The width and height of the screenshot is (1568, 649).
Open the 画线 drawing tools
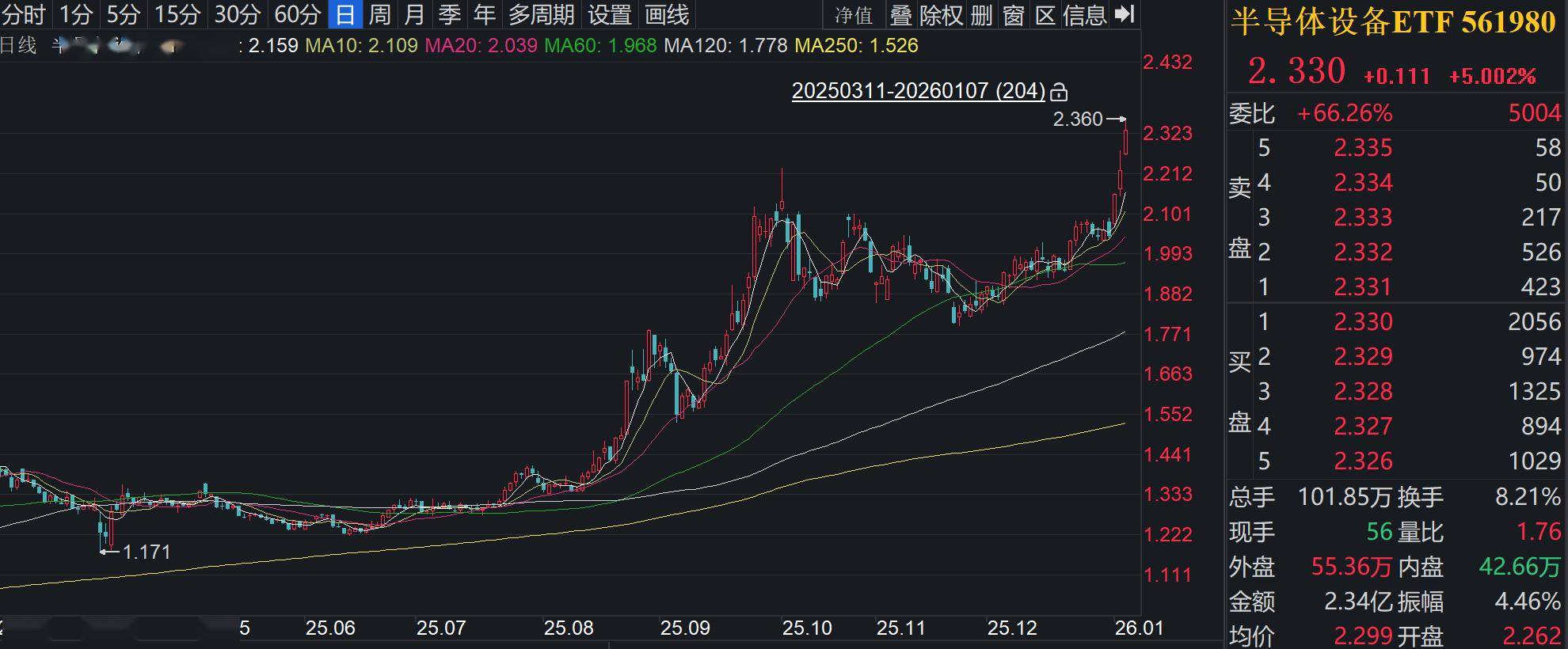click(667, 15)
